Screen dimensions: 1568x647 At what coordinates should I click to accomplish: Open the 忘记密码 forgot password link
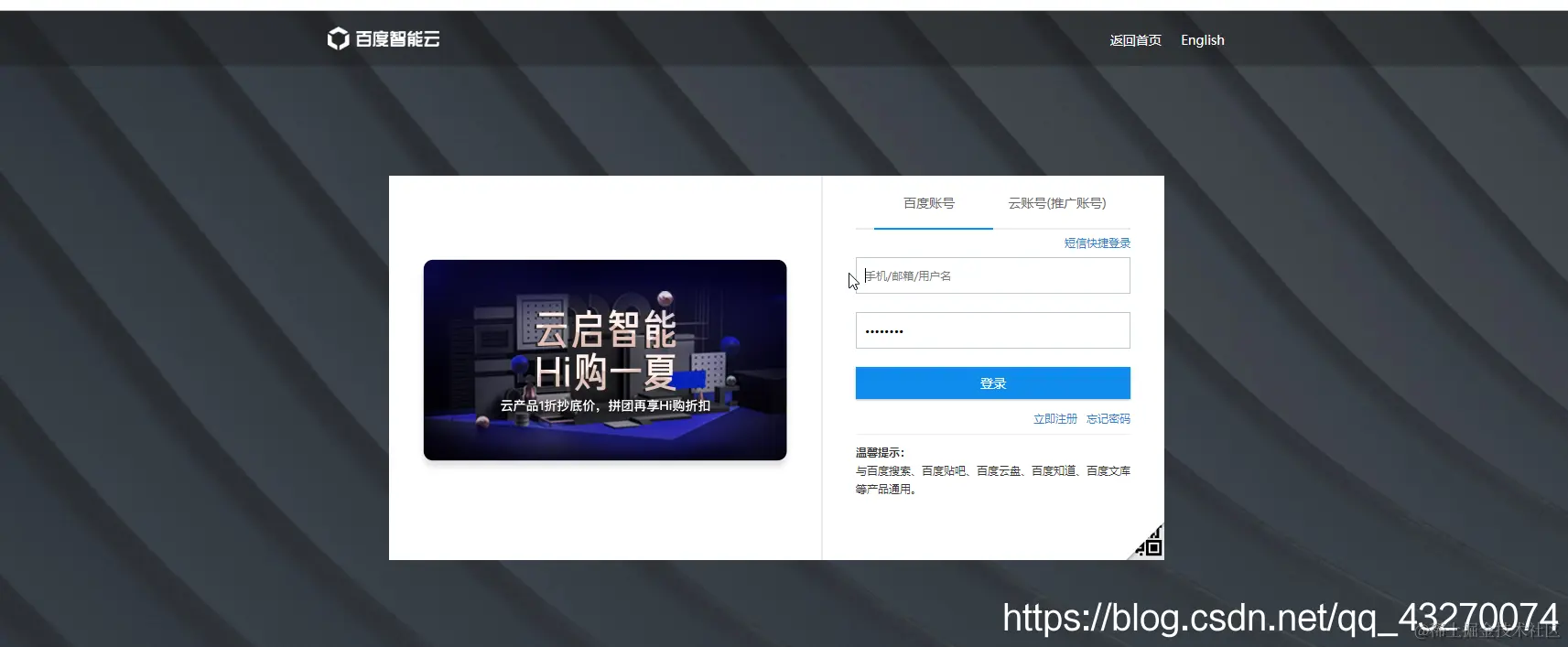1108,419
